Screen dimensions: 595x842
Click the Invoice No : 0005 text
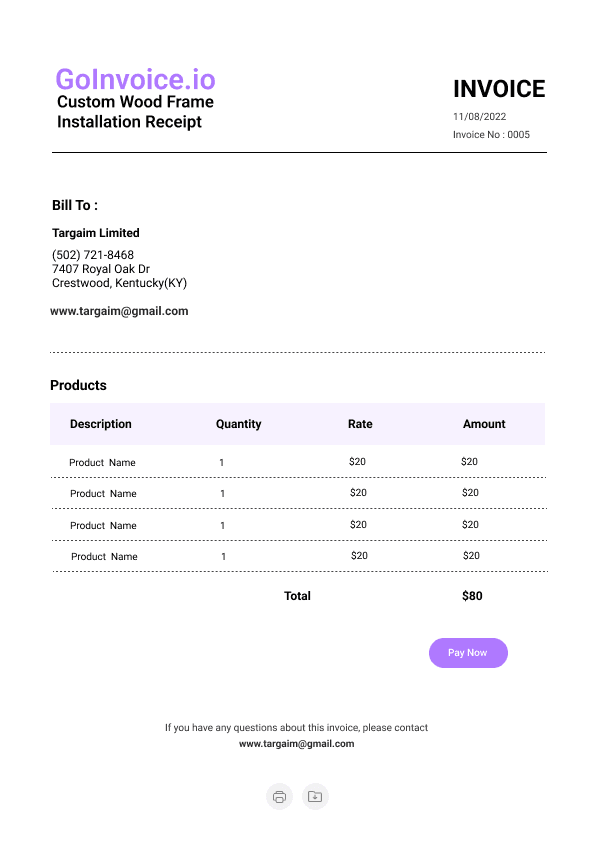(491, 134)
